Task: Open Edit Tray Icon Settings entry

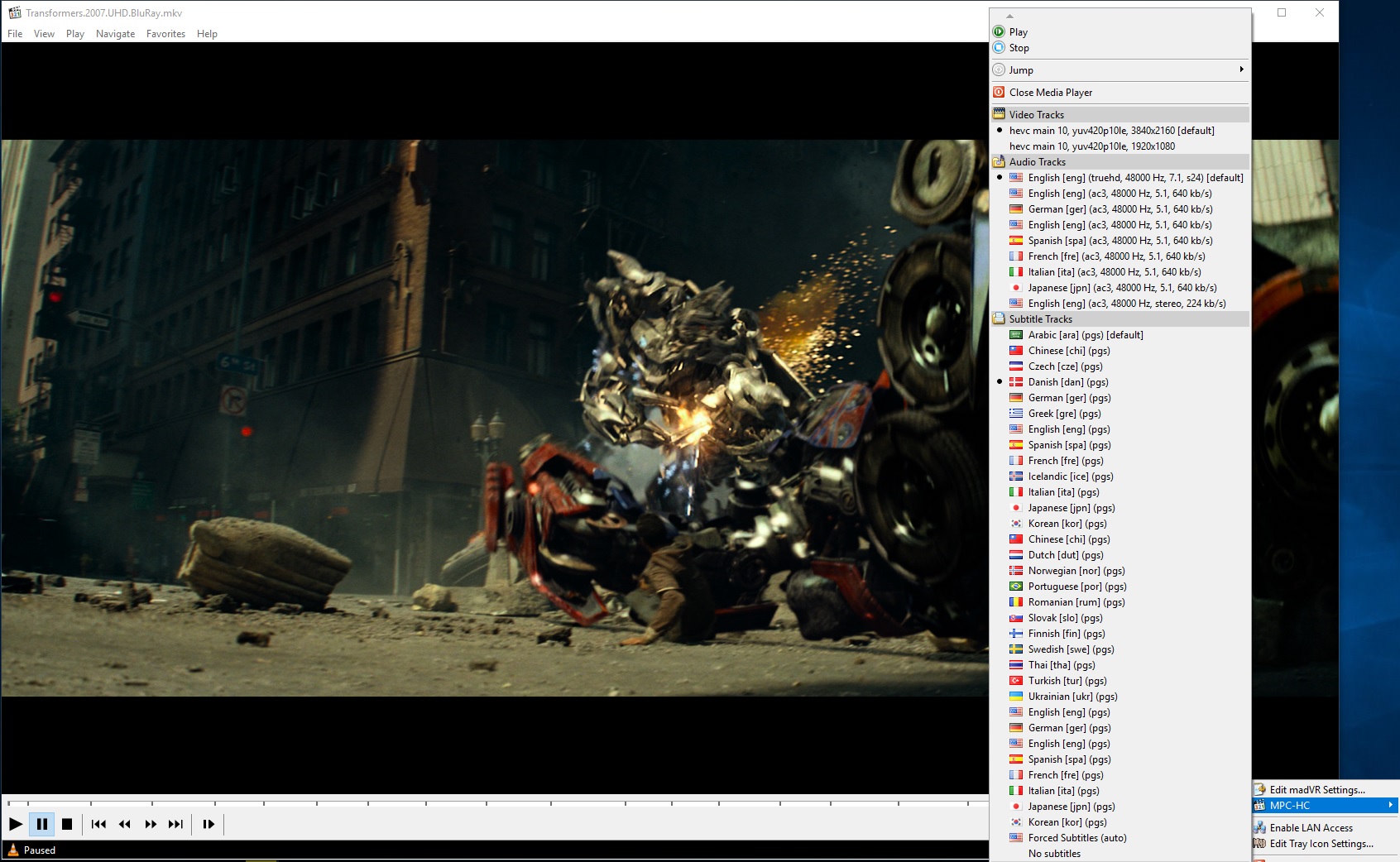Action: pos(1325,844)
